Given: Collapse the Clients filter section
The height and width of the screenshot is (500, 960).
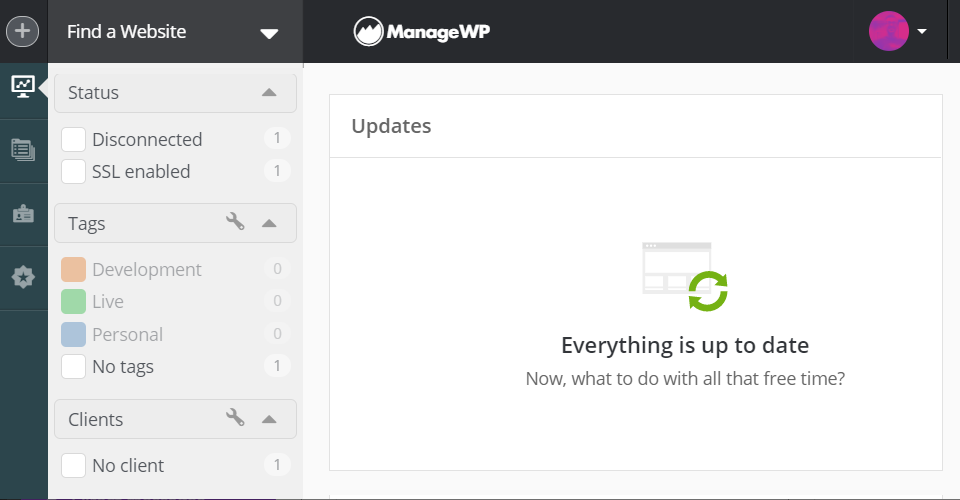Looking at the screenshot, I should pos(268,418).
